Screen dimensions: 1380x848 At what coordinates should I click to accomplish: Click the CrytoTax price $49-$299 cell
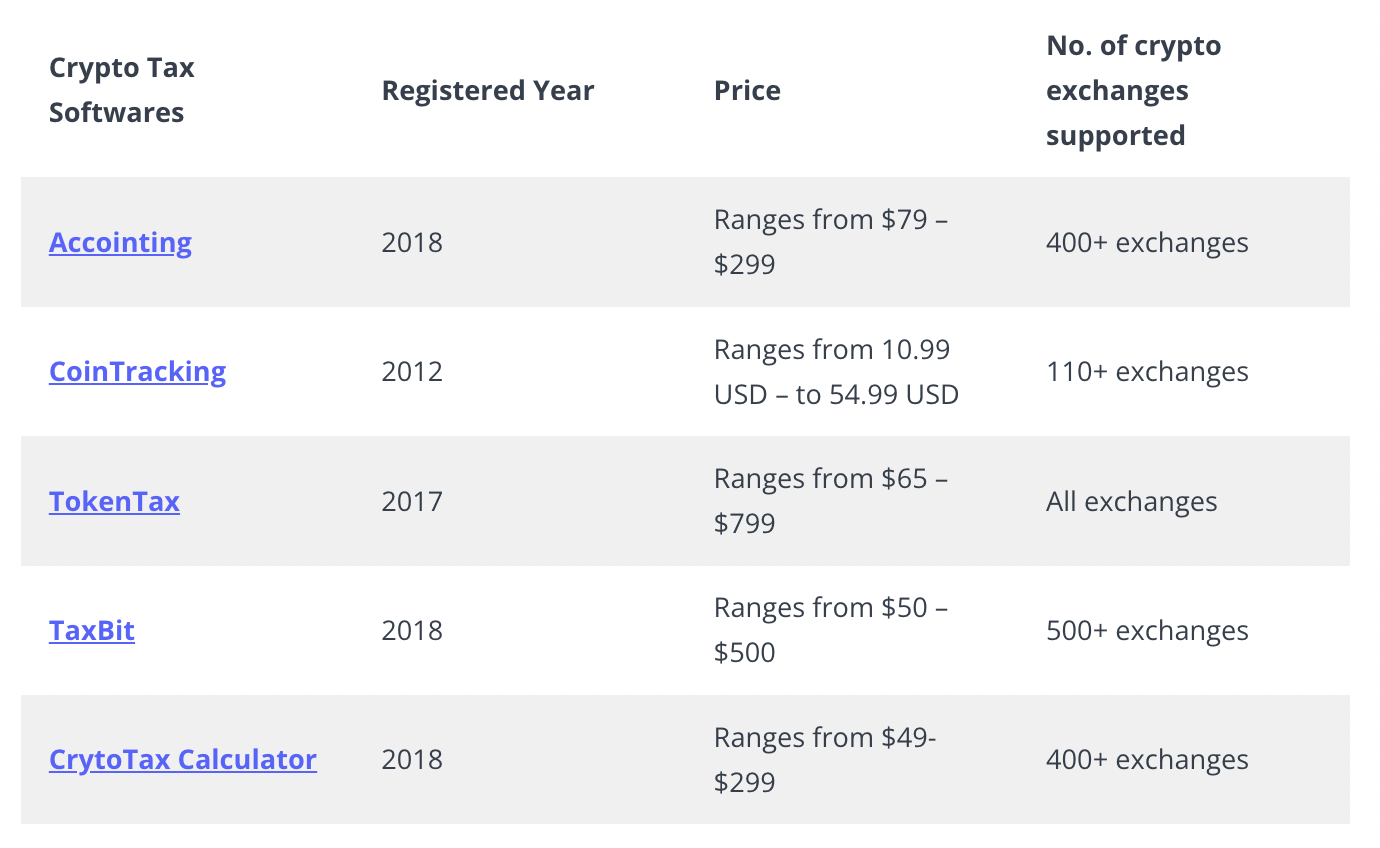point(825,760)
